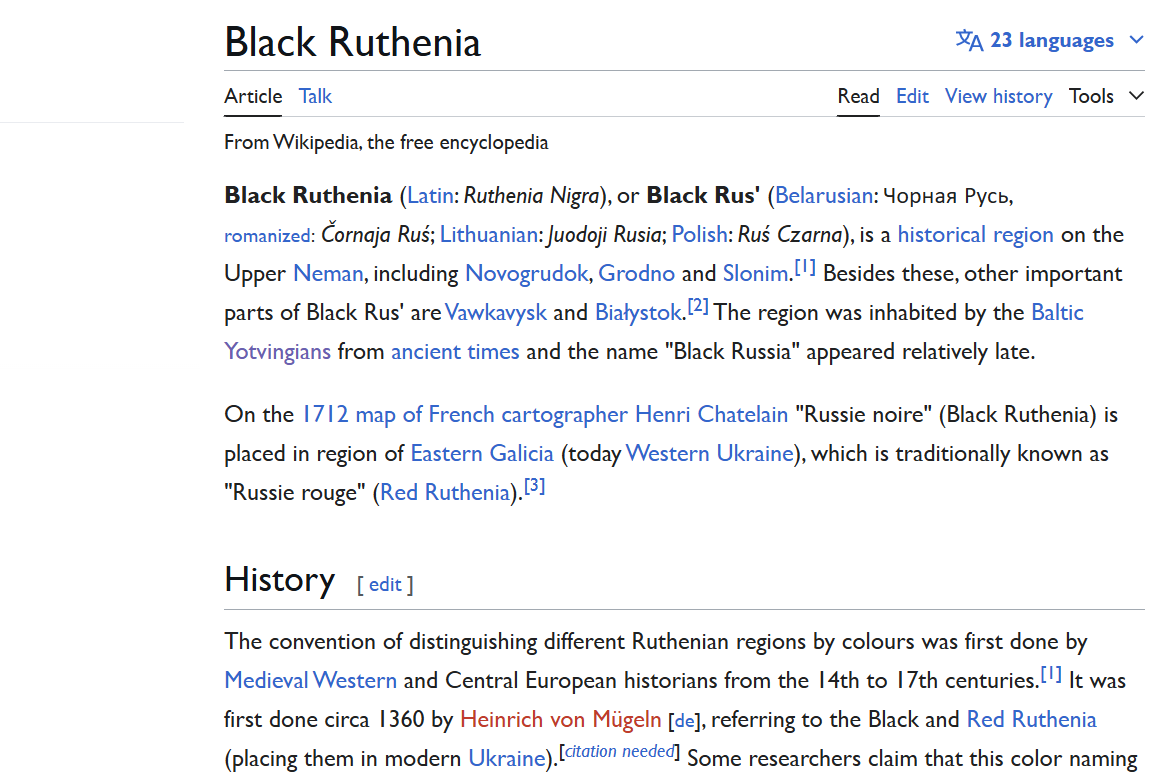Viewport: 1164px width, 784px height.
Task: Click red link Heinrich von Mügeln
Action: (560, 720)
